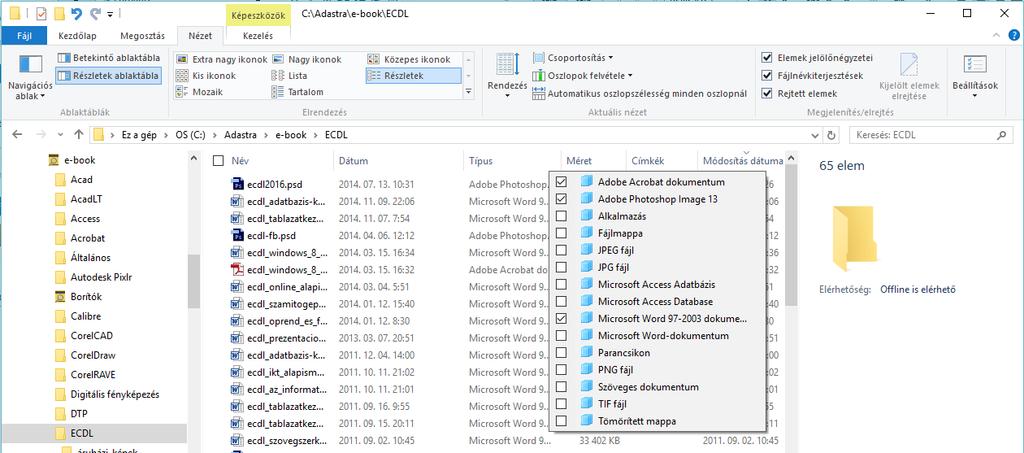Switch to the Kezelés ribbon tab

coord(257,36)
